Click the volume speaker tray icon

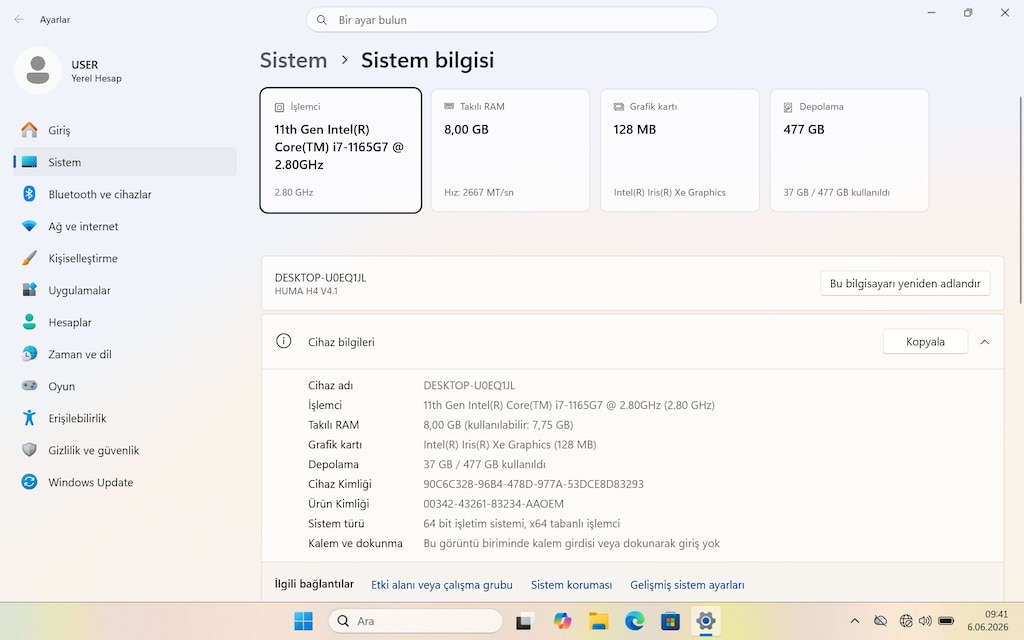(925, 621)
